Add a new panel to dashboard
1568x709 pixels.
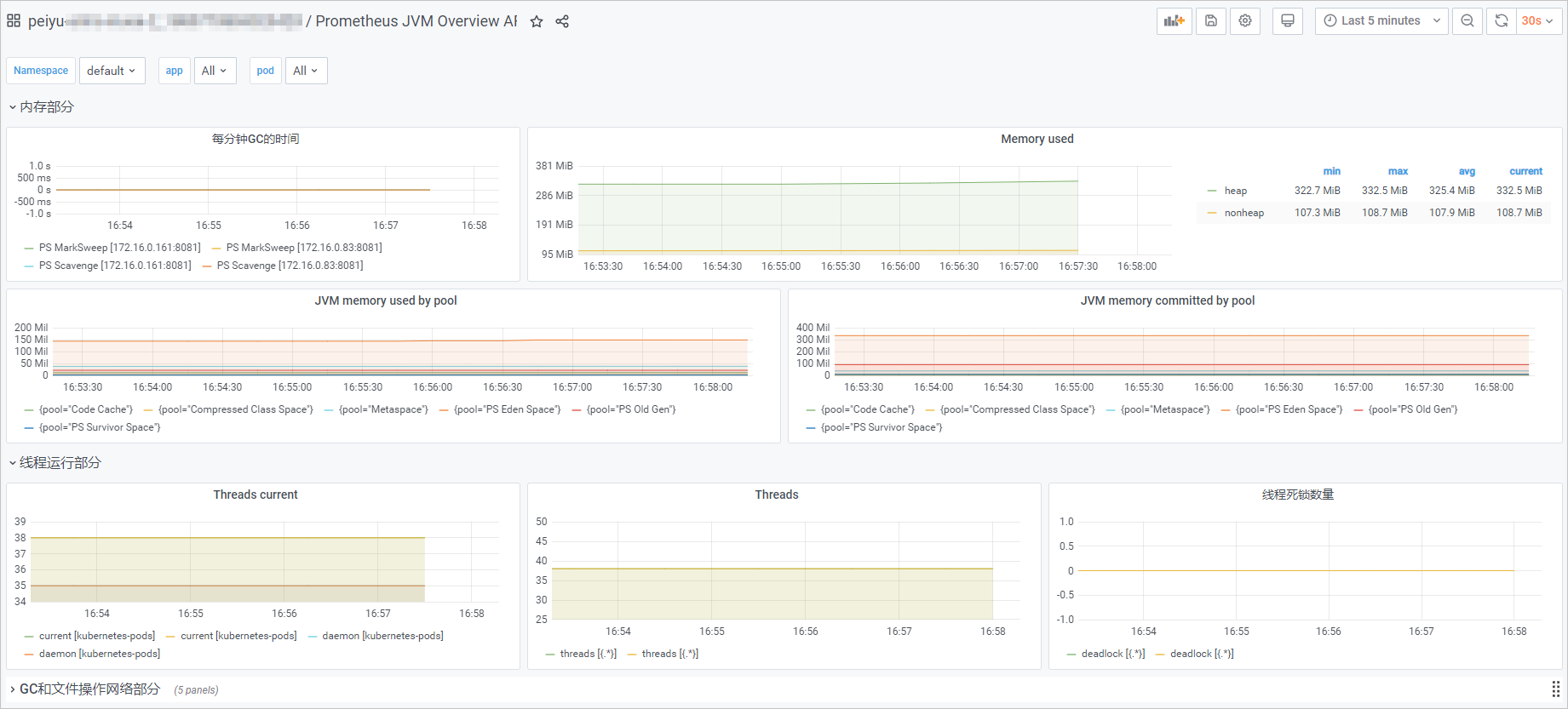(x=1175, y=21)
